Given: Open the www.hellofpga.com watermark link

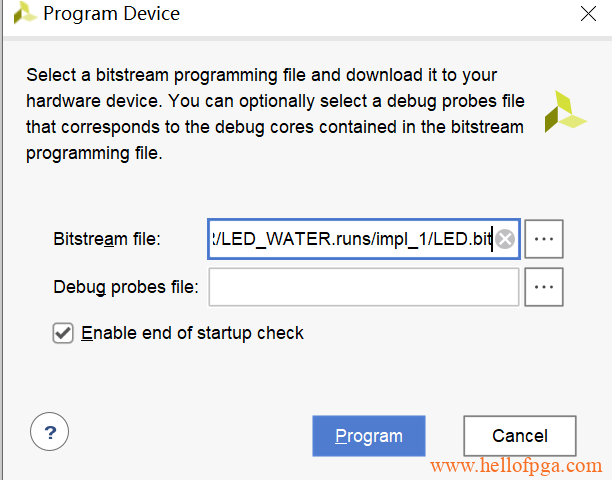Looking at the screenshot, I should pos(516,466).
